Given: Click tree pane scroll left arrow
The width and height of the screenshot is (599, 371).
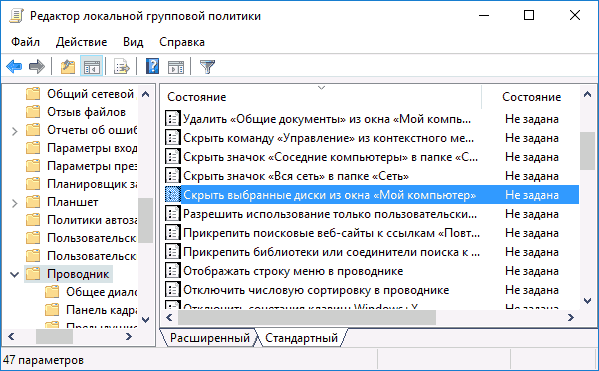Looking at the screenshot, I should tap(11, 336).
